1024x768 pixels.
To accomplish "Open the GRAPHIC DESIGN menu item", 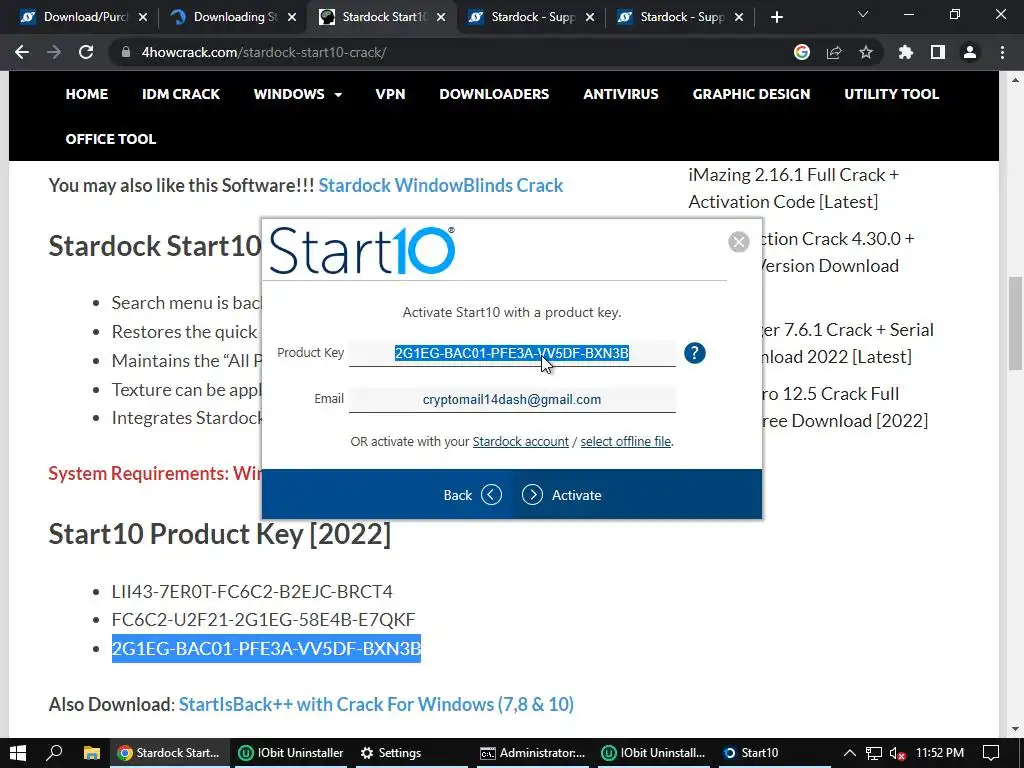I will pyautogui.click(x=752, y=94).
